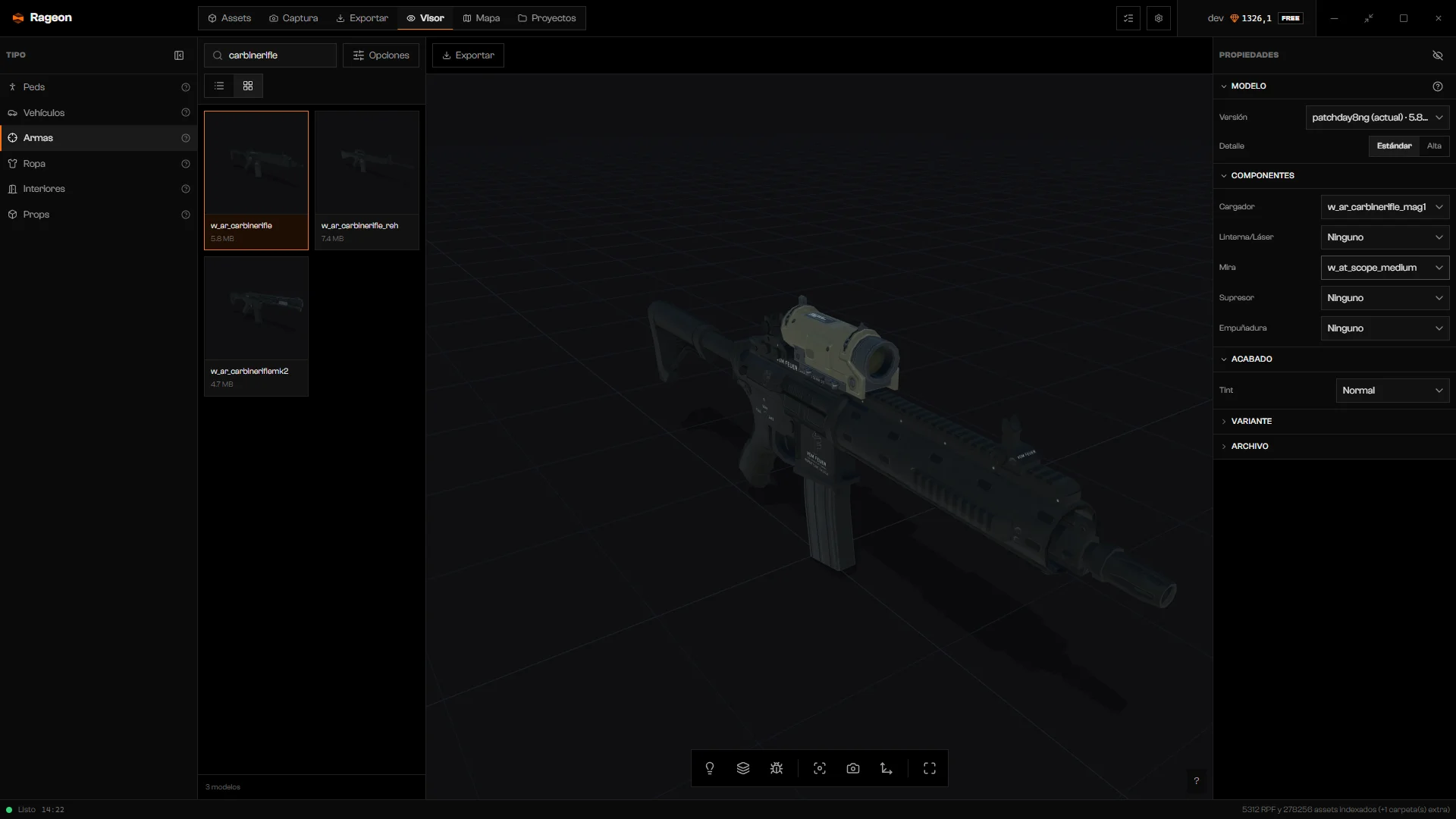Hide the Propiedades panel eye icon

tap(1438, 55)
